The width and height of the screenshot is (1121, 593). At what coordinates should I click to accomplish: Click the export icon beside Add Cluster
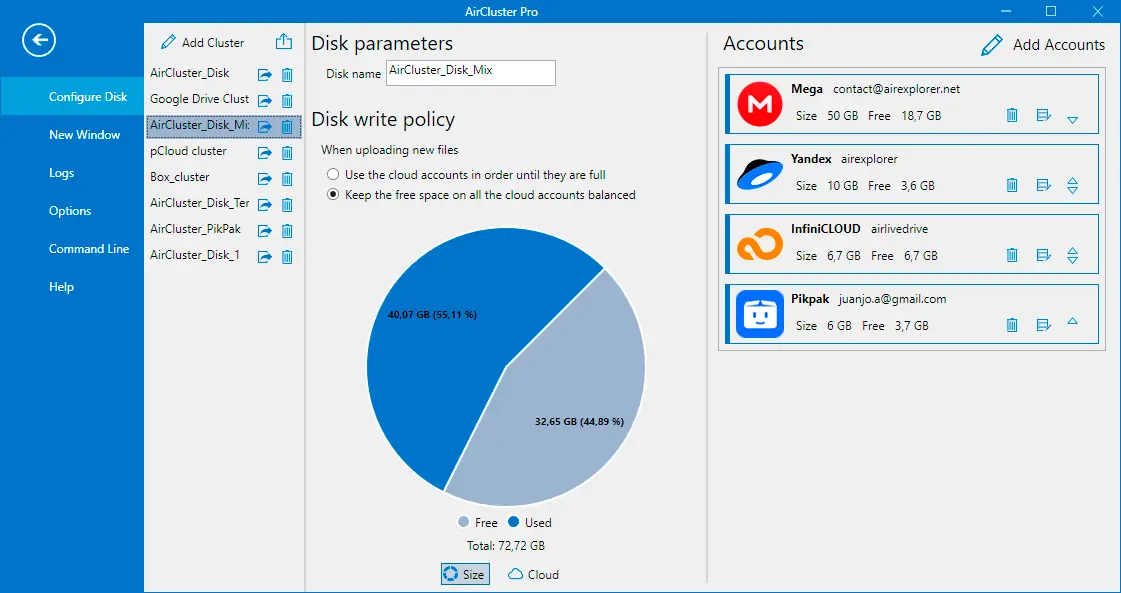[x=284, y=41]
